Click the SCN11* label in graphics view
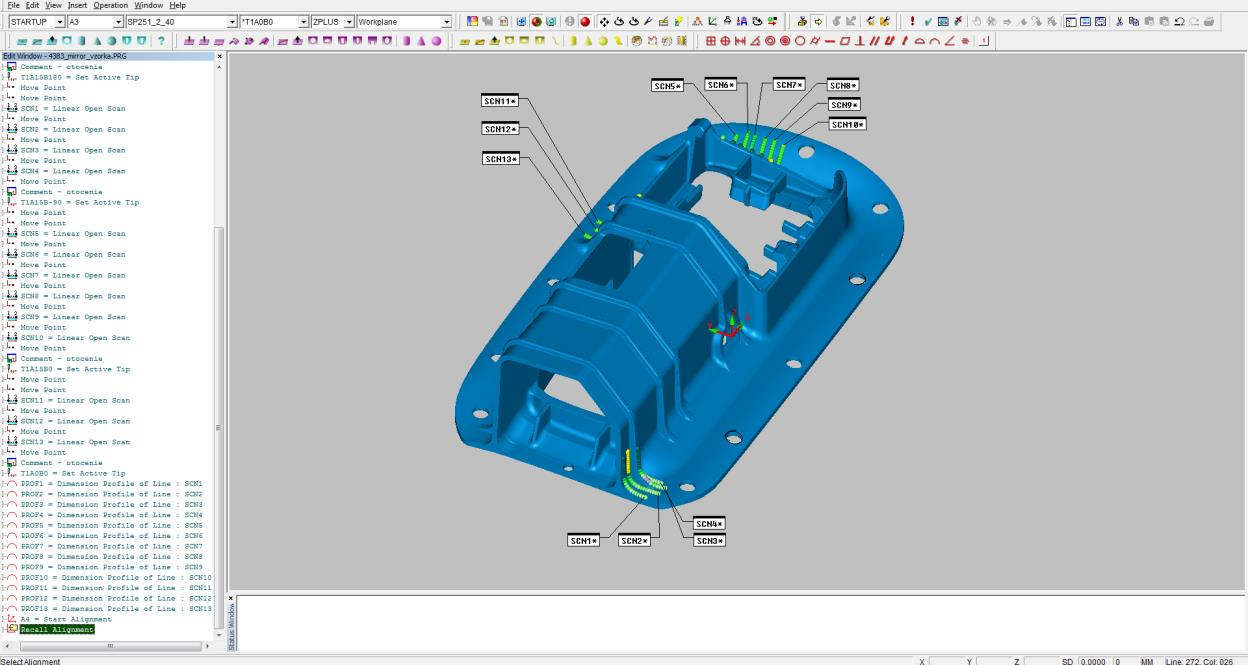Image resolution: width=1248 pixels, height=665 pixels. [500, 101]
